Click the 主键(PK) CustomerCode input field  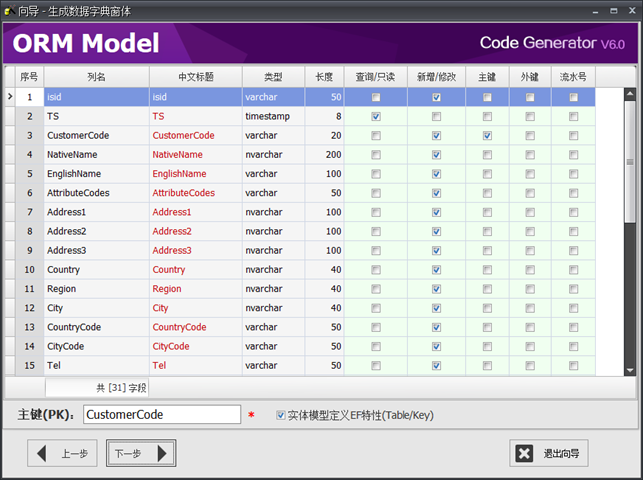161,414
